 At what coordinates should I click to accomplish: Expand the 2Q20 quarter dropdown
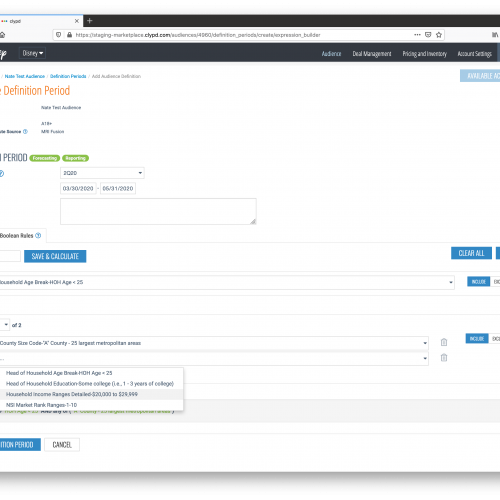[x=102, y=173]
